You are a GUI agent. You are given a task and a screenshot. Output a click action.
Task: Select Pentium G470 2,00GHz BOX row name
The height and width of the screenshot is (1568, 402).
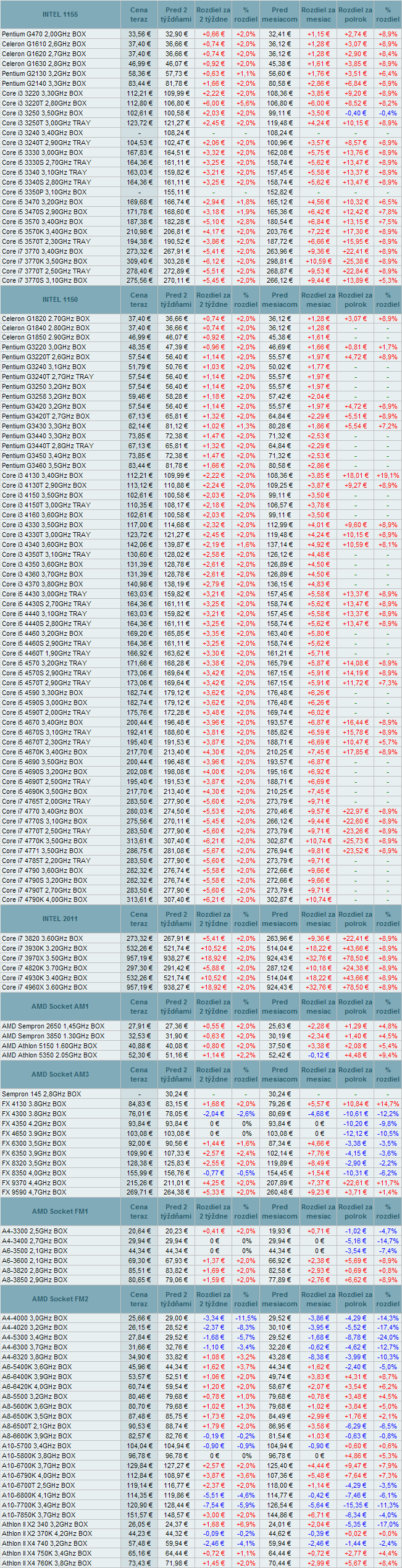[x=44, y=34]
